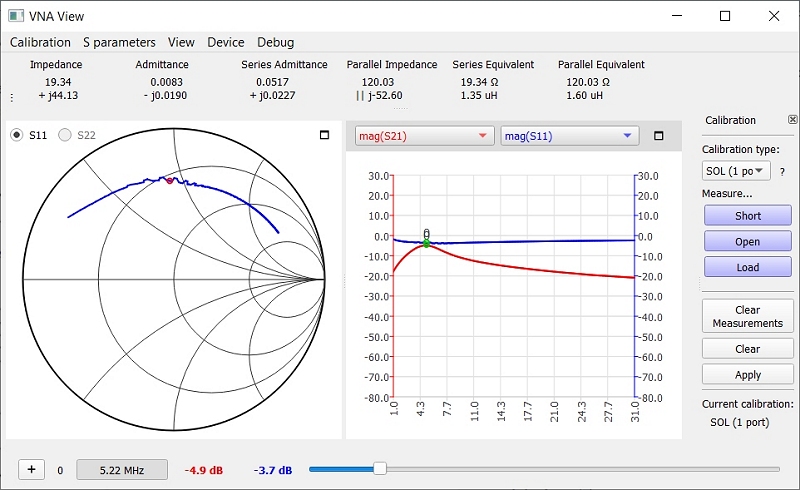Click the green marker on the graph
The height and width of the screenshot is (490, 800).
426,243
